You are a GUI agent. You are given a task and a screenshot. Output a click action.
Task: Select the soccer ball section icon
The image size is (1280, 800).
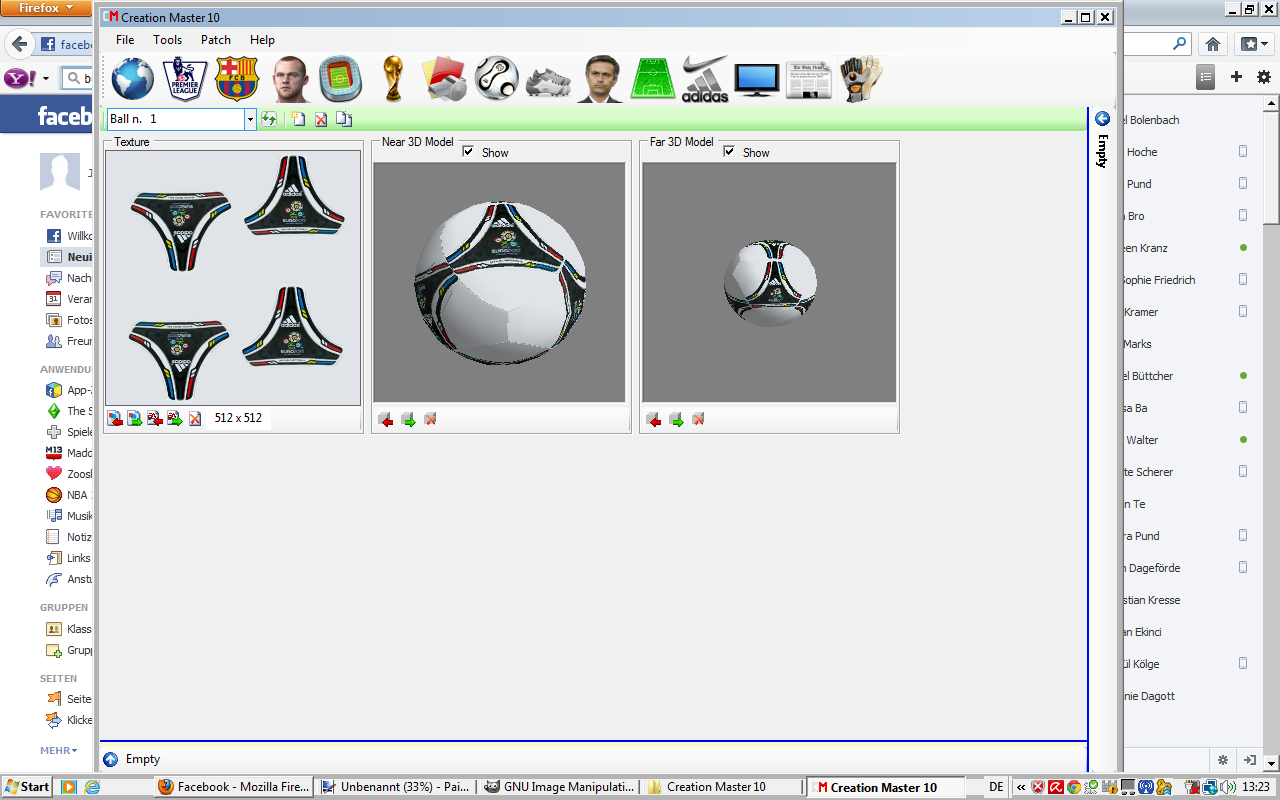click(x=497, y=78)
